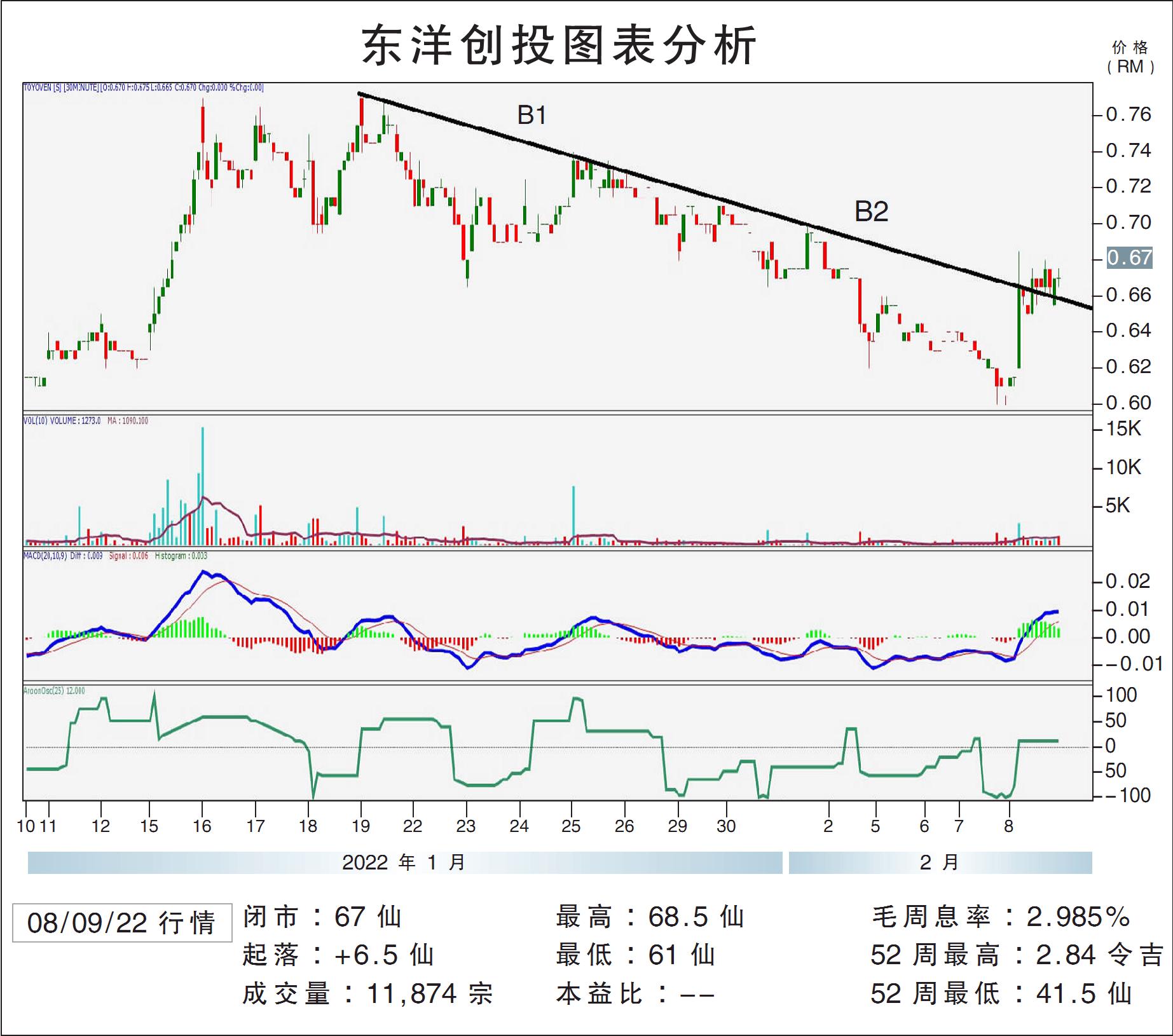
Task: Select date axis label 22
Action: 413,826
